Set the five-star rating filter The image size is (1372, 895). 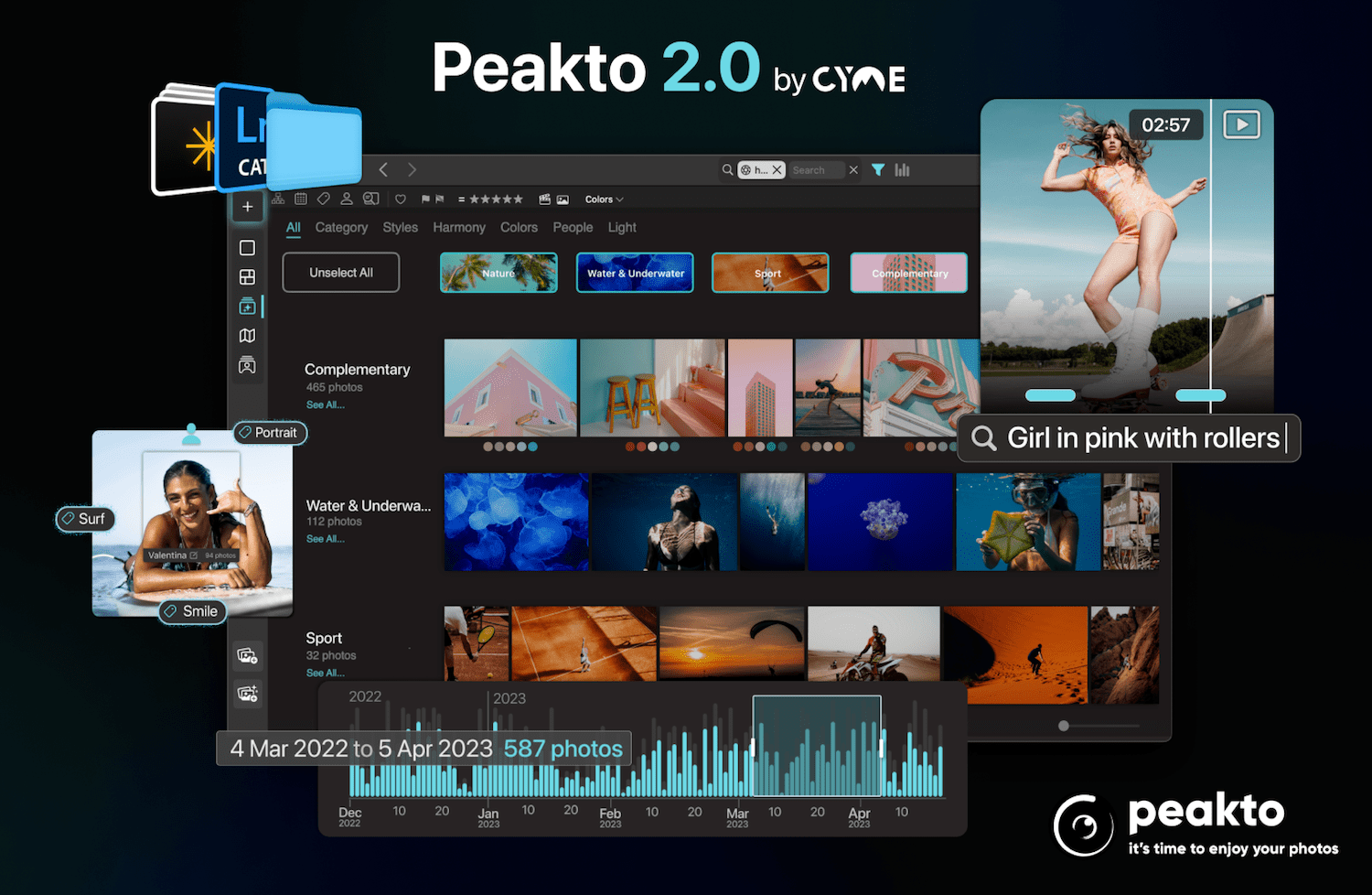(496, 199)
